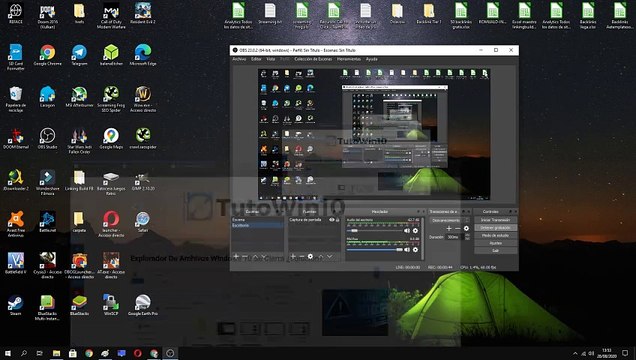Open the Desvanecimiento transition dropdown
The height and width of the screenshot is (360, 636).
(449, 220)
